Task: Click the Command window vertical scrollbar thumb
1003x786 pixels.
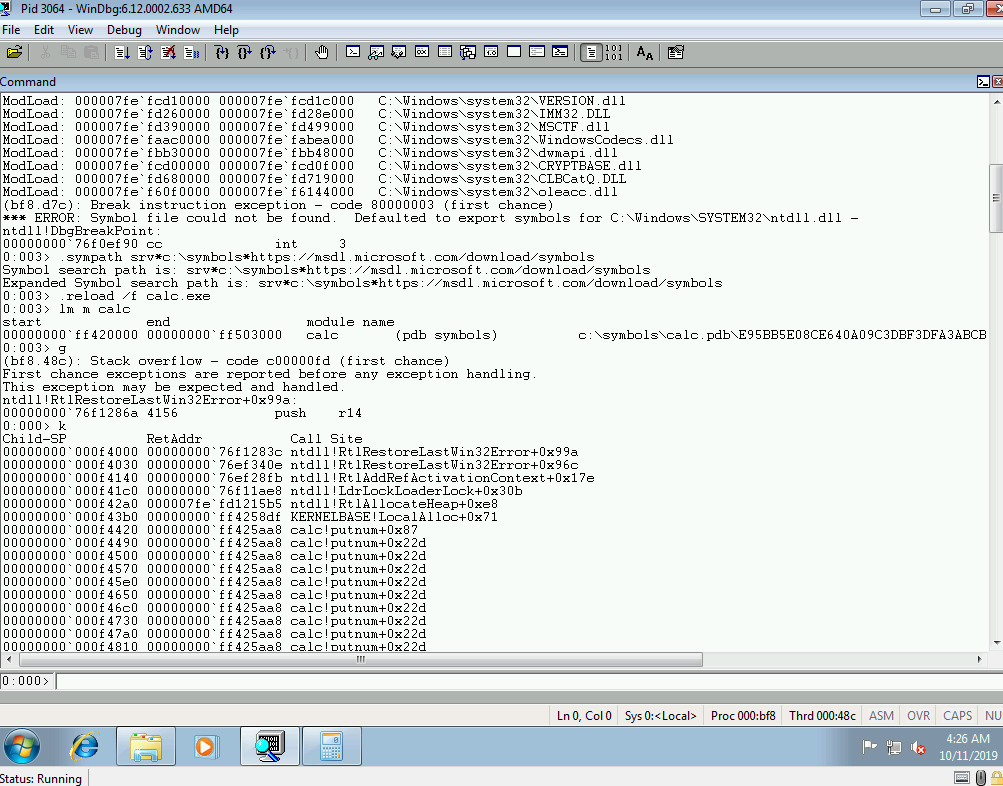Action: coord(996,198)
